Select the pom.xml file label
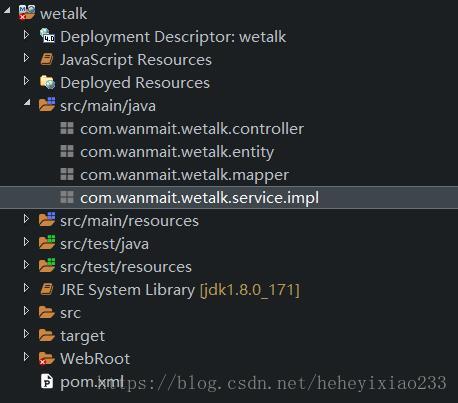The image size is (458, 403). [92, 382]
